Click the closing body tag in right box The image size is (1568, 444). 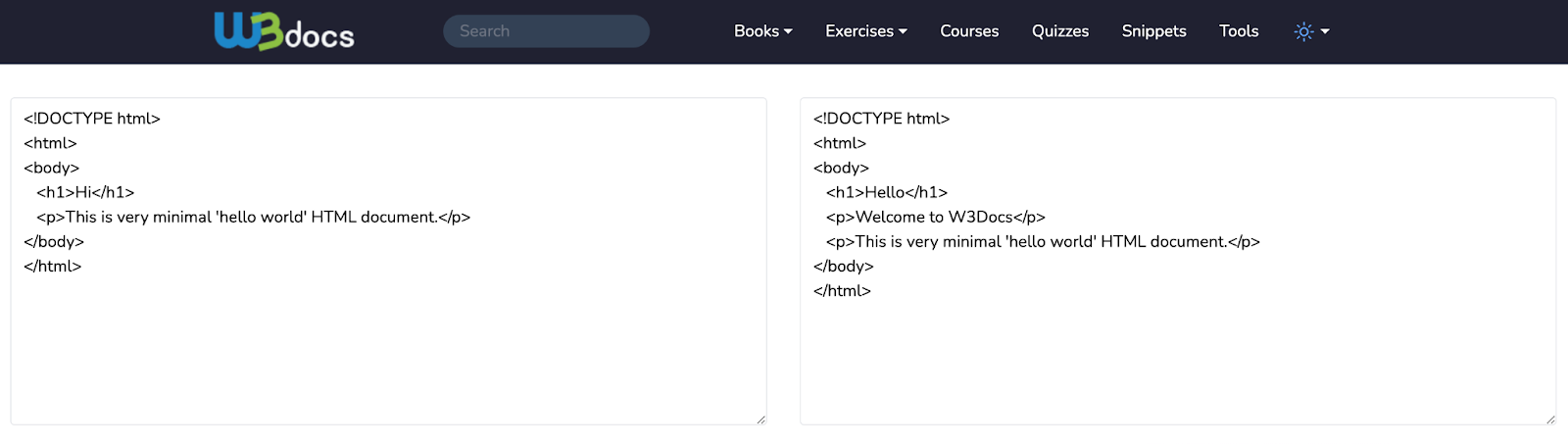point(843,266)
